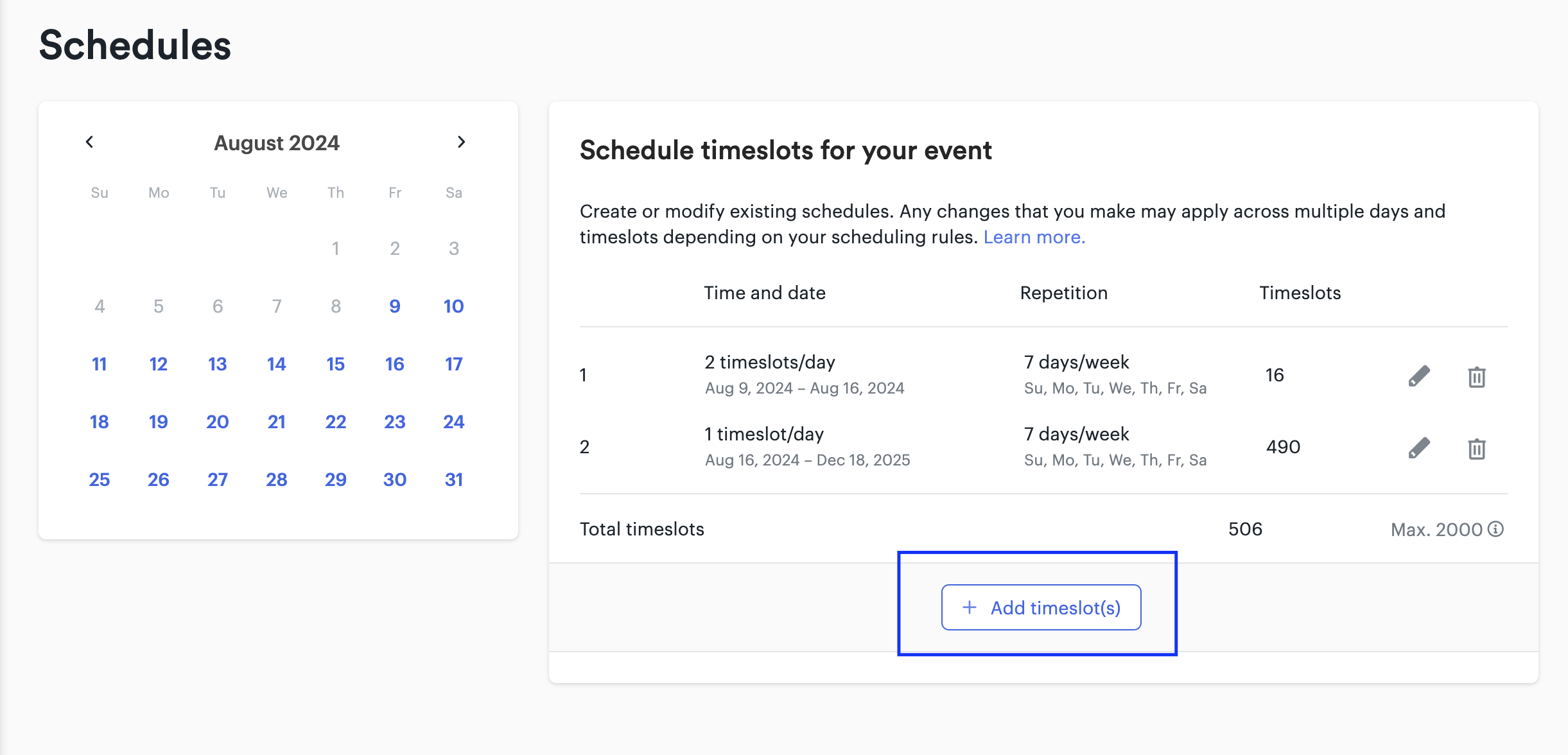This screenshot has width=1568, height=755.
Task: Go to the previous month in the calendar
Action: 90,142
